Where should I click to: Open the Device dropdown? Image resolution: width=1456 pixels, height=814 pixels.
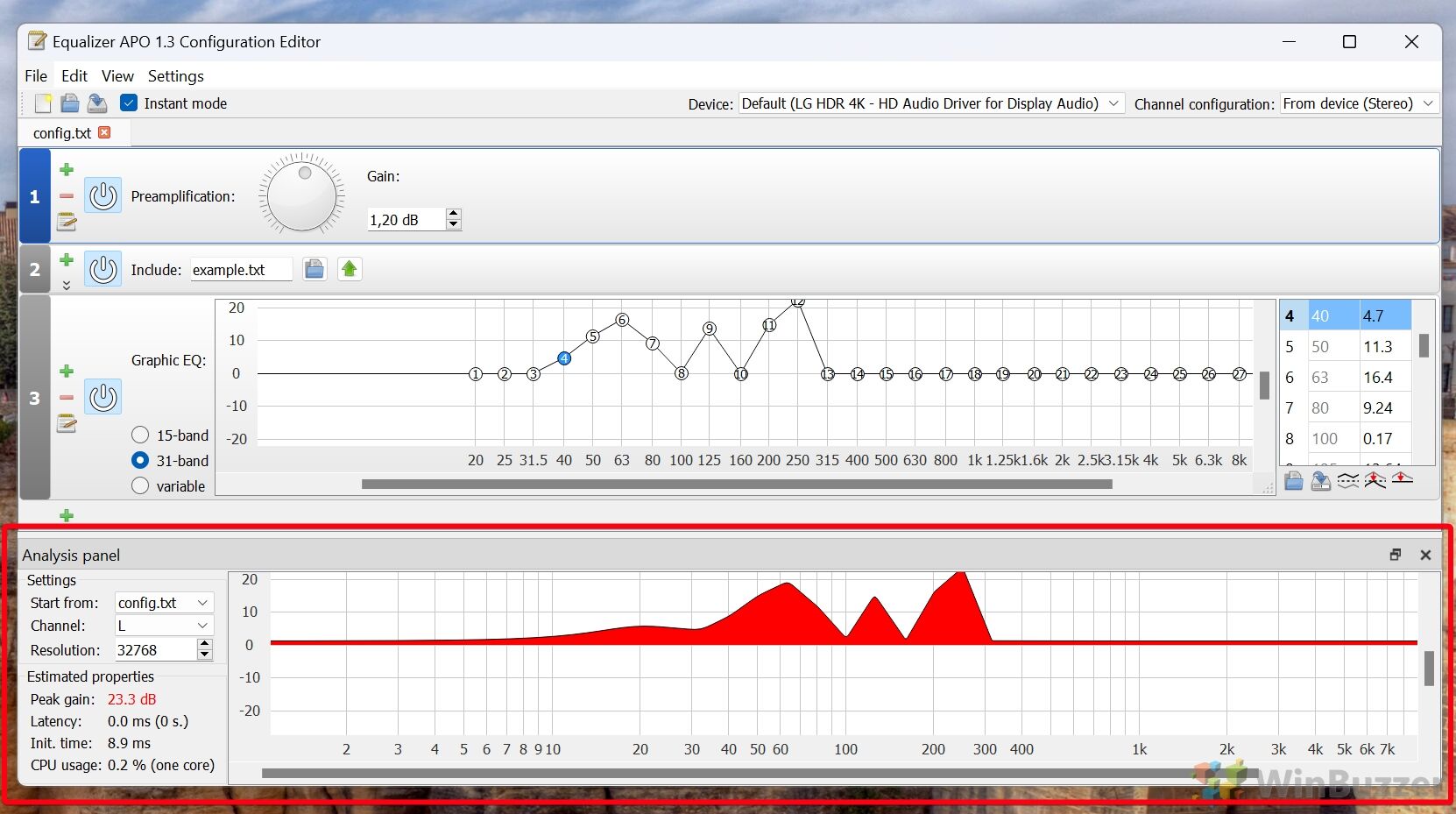click(x=930, y=103)
